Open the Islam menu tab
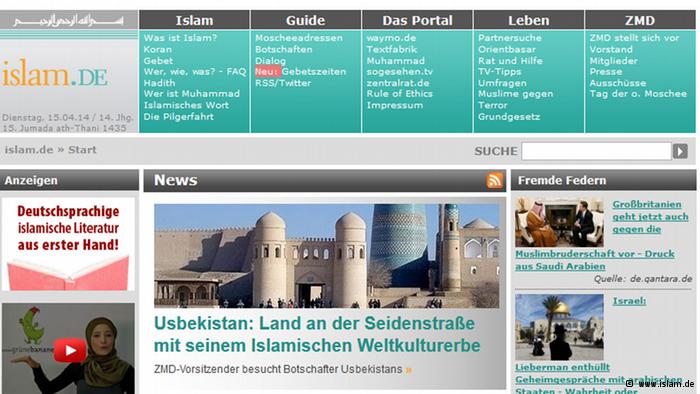 tap(194, 20)
